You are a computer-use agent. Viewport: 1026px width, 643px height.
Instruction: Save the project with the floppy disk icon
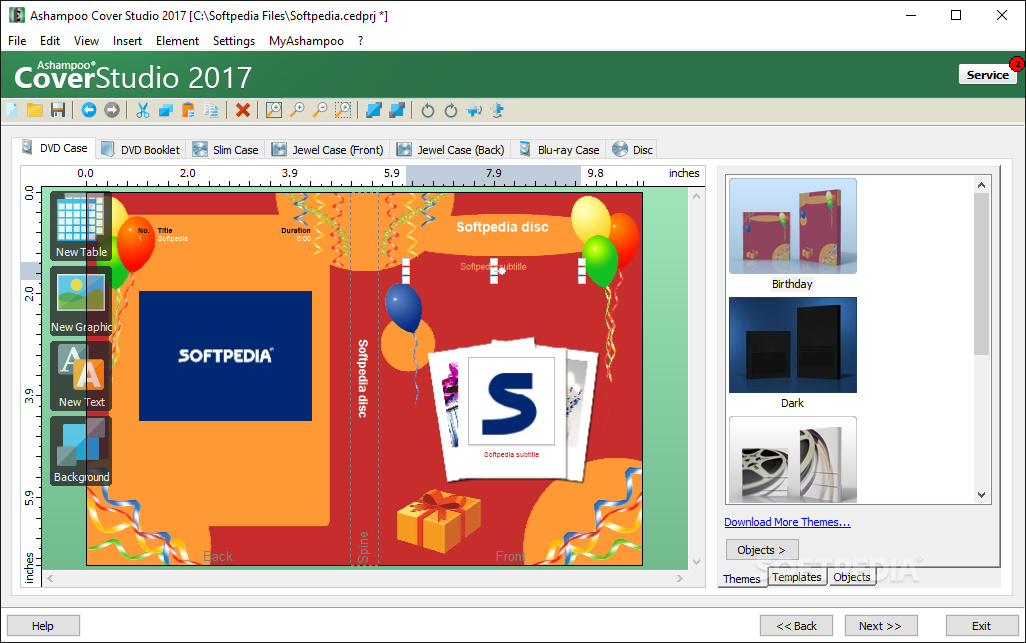click(x=58, y=110)
